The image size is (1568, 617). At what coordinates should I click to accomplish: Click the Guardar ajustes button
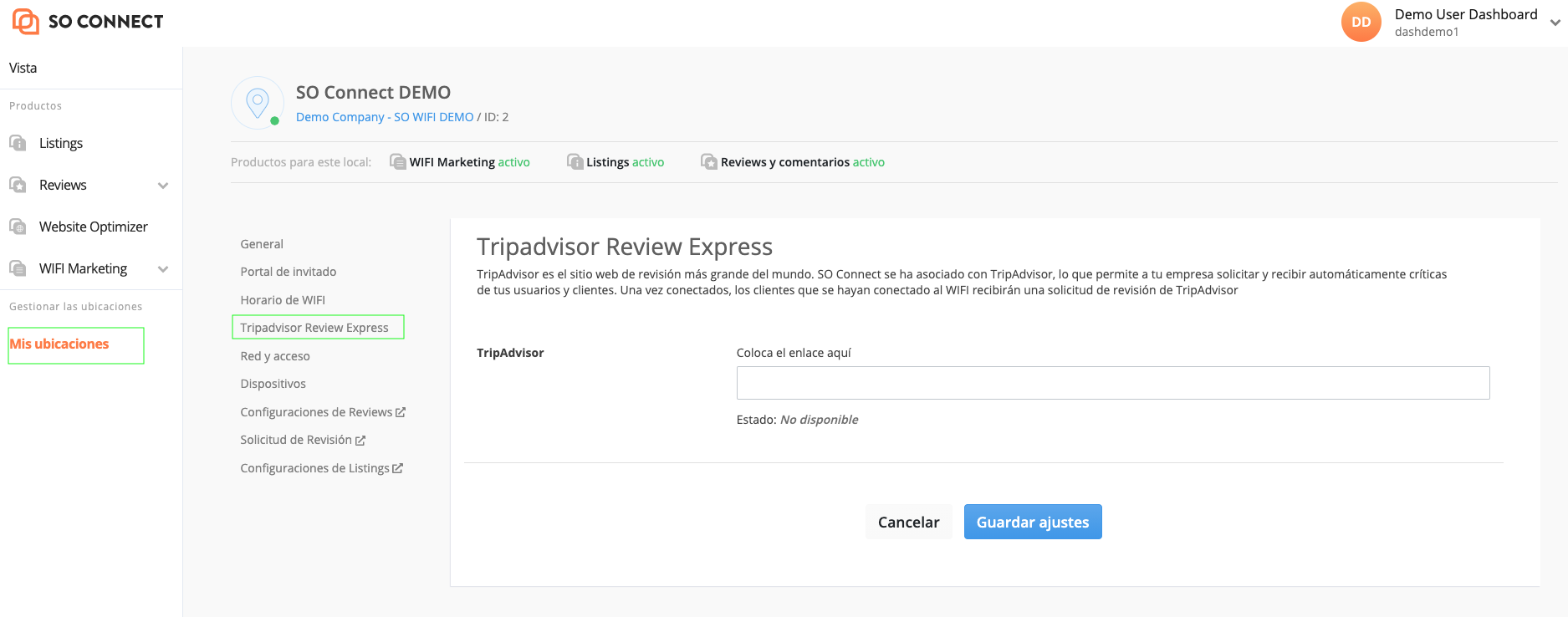point(1033,522)
